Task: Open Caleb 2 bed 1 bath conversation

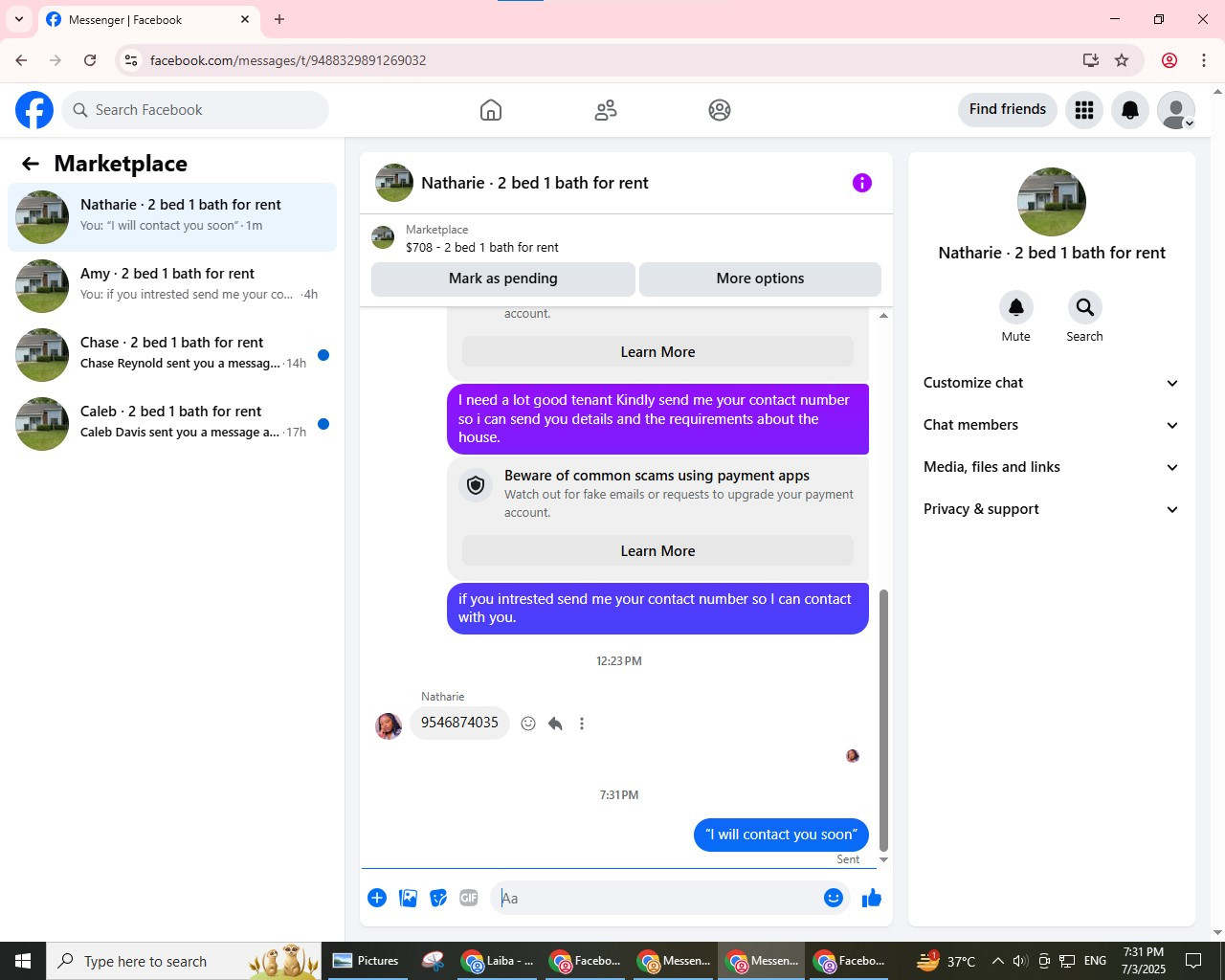Action: pos(172,424)
